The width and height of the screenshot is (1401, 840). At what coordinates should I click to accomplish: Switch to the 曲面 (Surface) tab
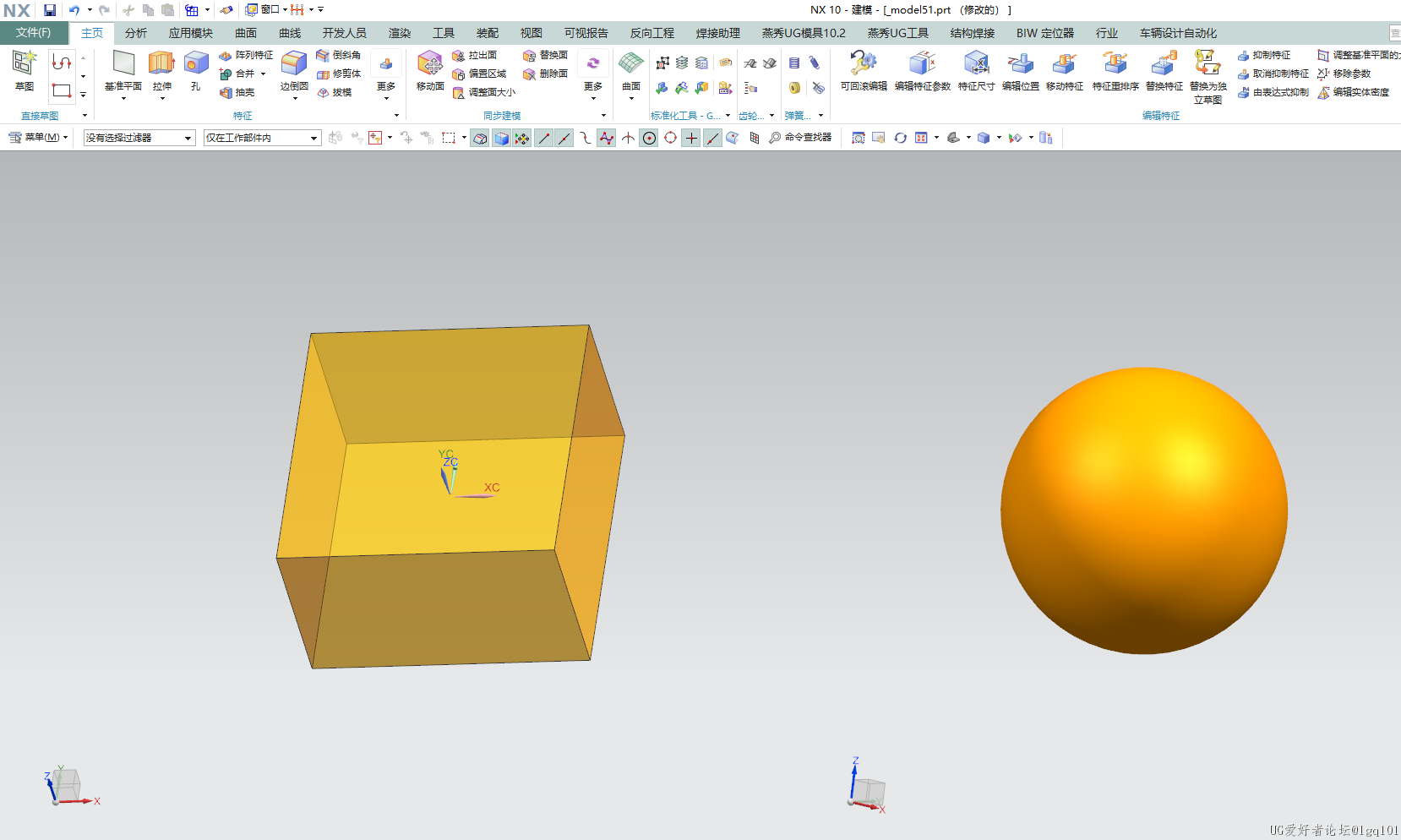[246, 33]
